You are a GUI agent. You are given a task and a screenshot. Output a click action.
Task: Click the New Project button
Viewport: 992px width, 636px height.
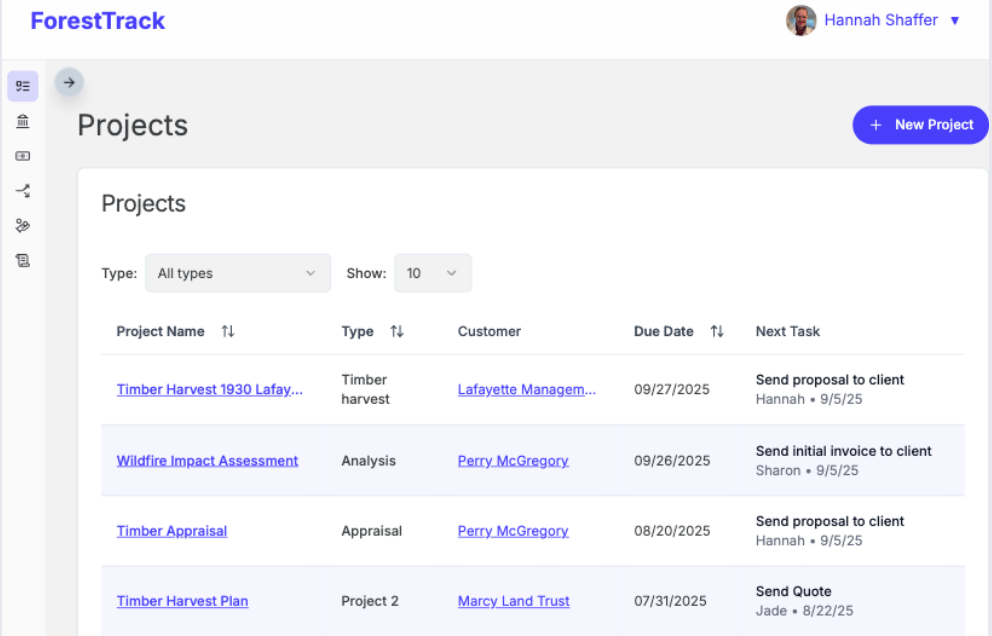(x=920, y=125)
